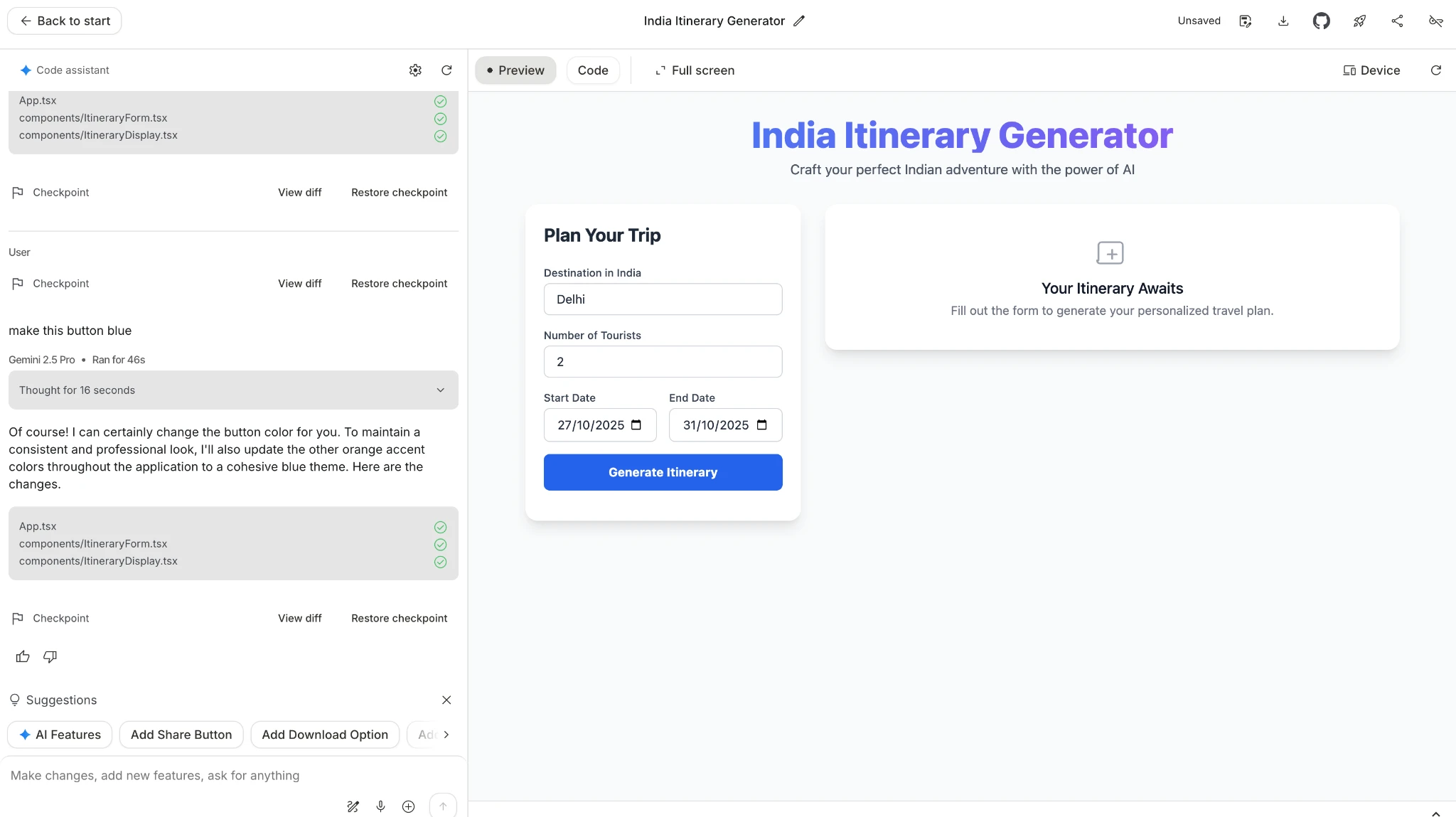Edit app title with pencil icon
The width and height of the screenshot is (1456, 817).
pyautogui.click(x=799, y=21)
